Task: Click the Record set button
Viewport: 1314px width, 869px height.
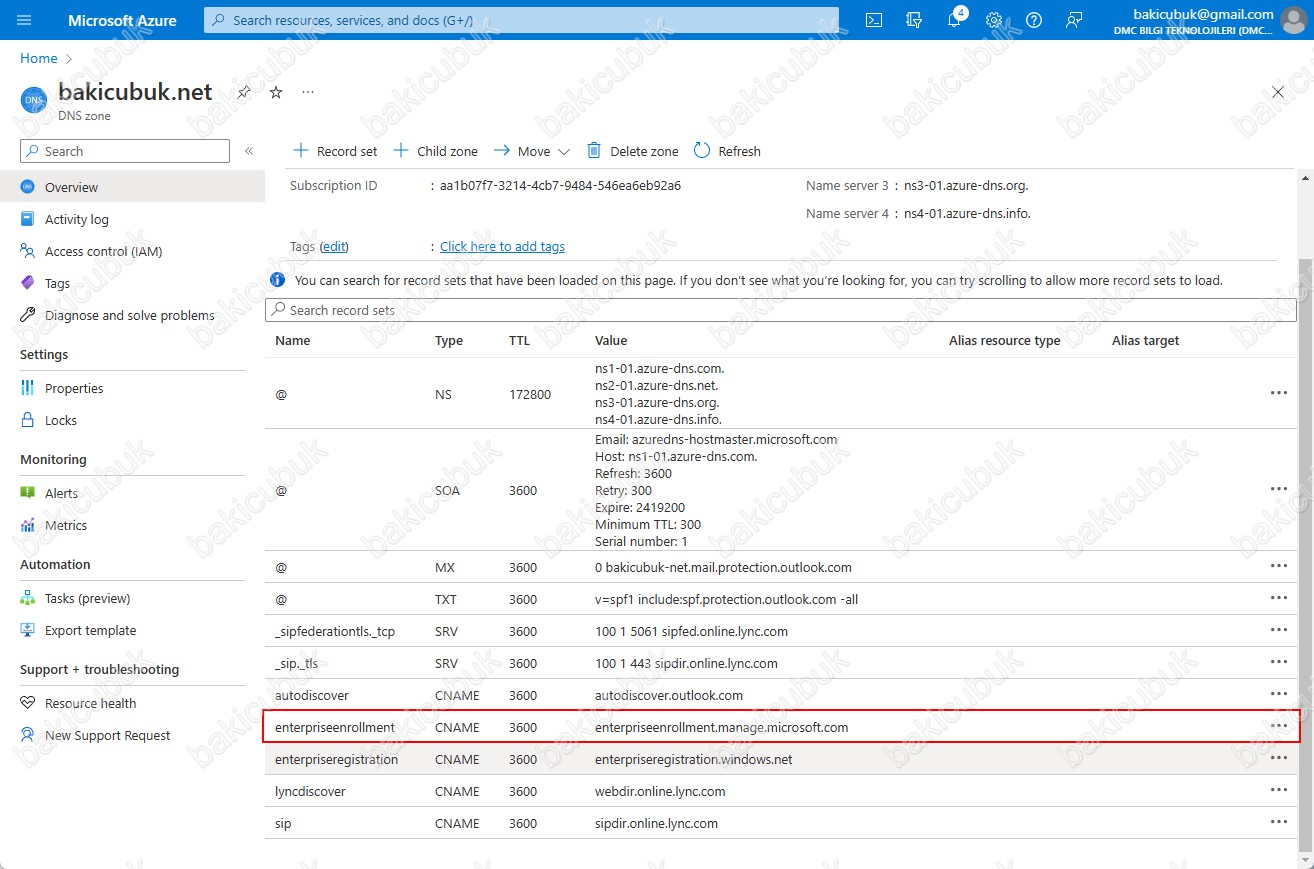Action: (335, 151)
